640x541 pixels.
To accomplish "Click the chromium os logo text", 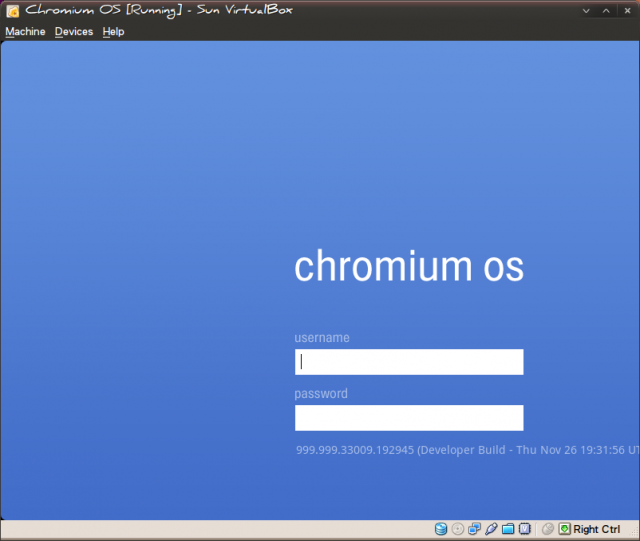I will 409,266.
